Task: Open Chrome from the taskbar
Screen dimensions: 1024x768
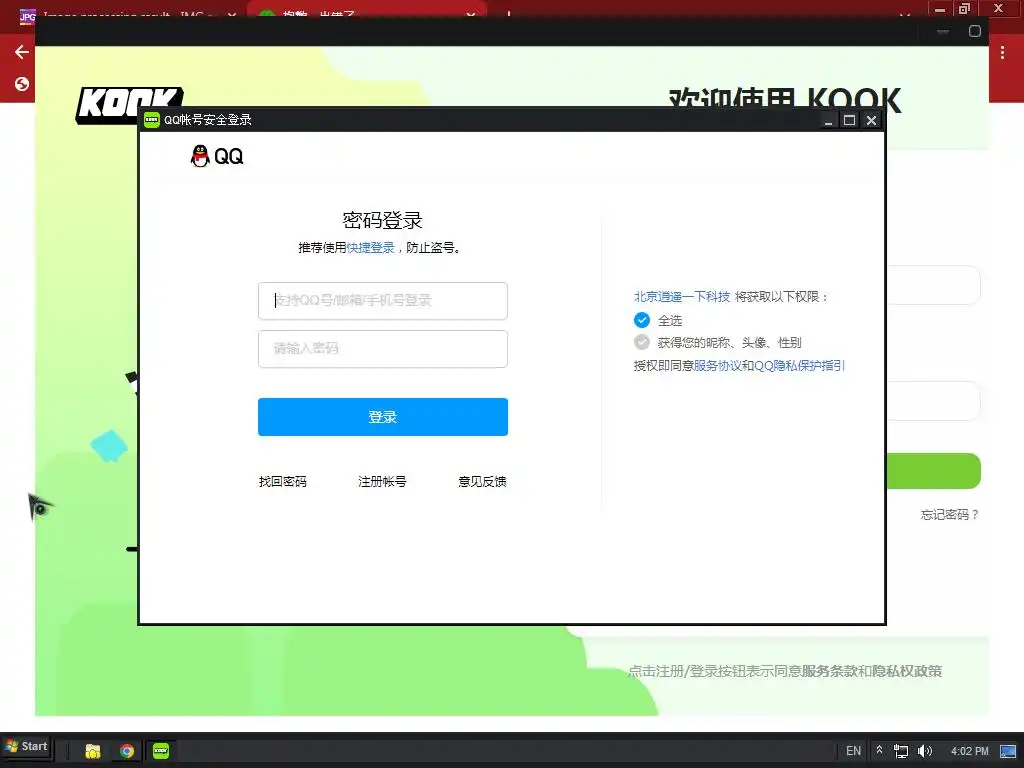Action: point(127,751)
